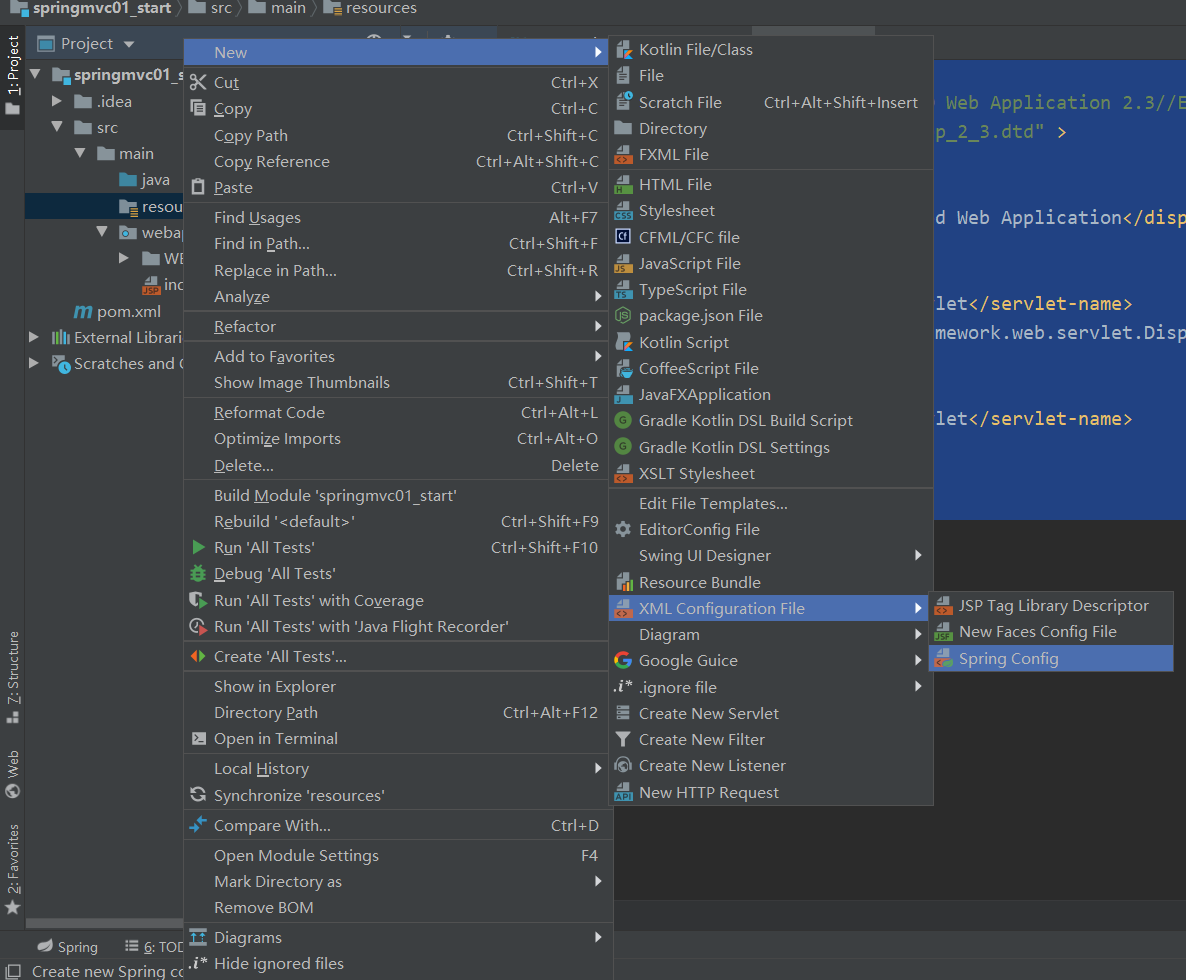The image size is (1186, 980).
Task: Click the Diagrams menu icon
Action: point(198,937)
